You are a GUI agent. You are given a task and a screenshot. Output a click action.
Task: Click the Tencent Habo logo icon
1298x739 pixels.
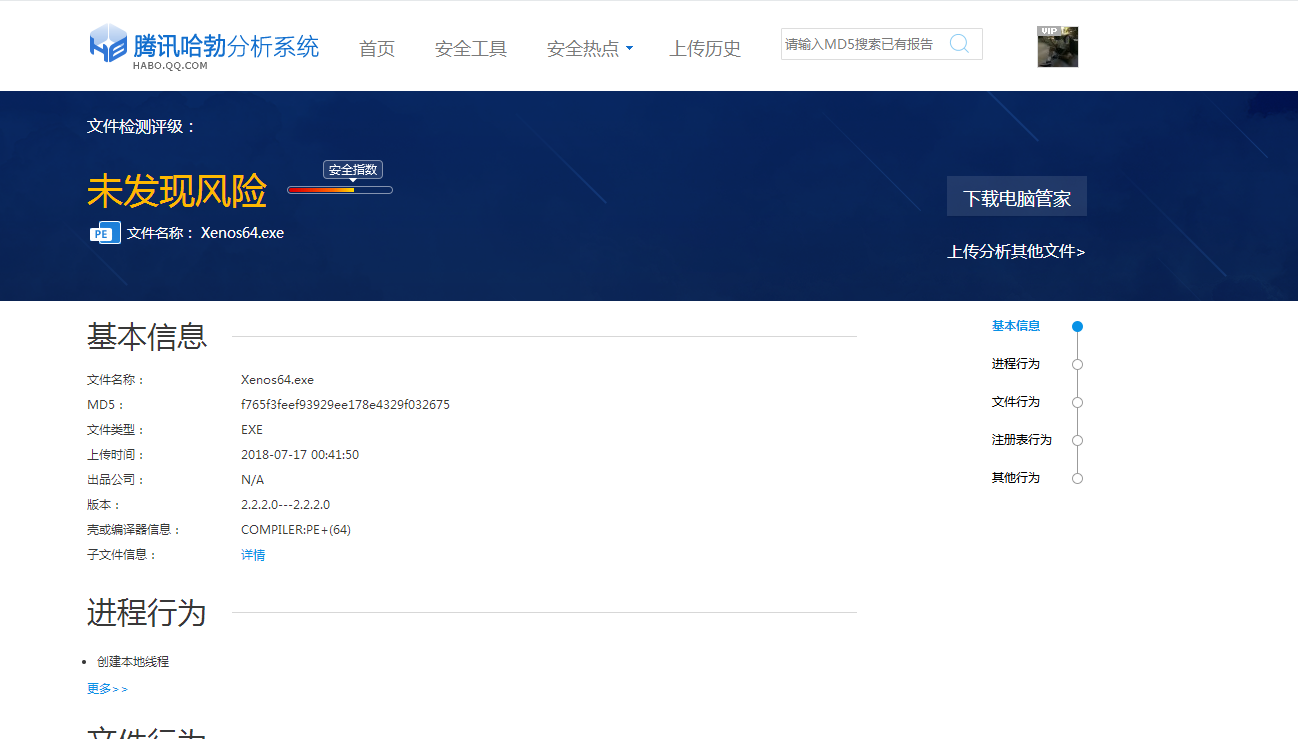(108, 44)
